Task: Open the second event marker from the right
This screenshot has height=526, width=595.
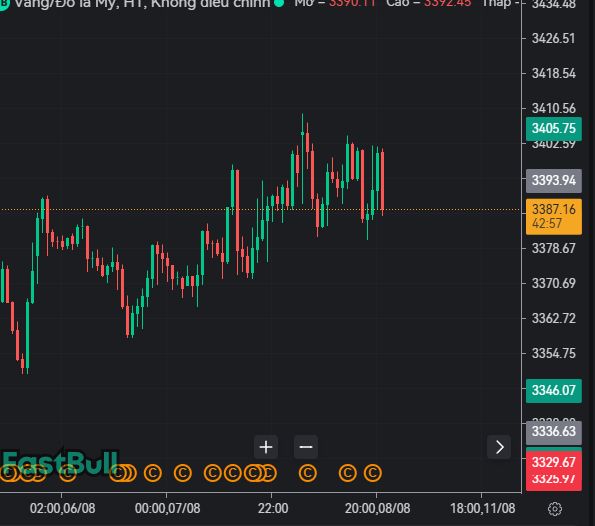Action: point(348,473)
